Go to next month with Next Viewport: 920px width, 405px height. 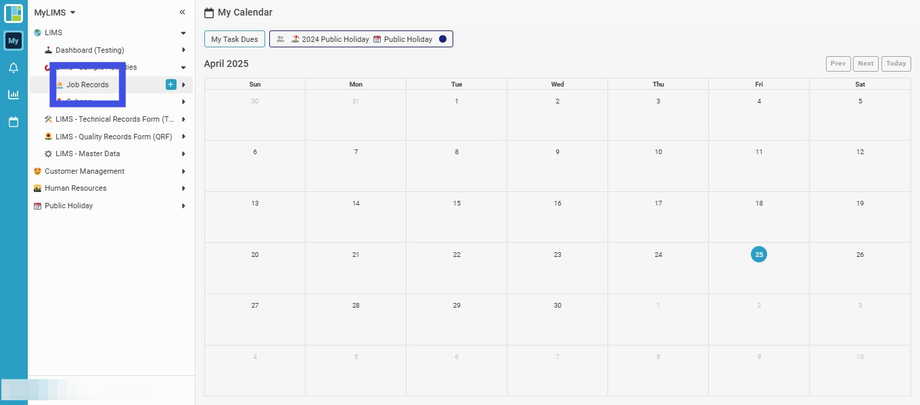coord(866,63)
